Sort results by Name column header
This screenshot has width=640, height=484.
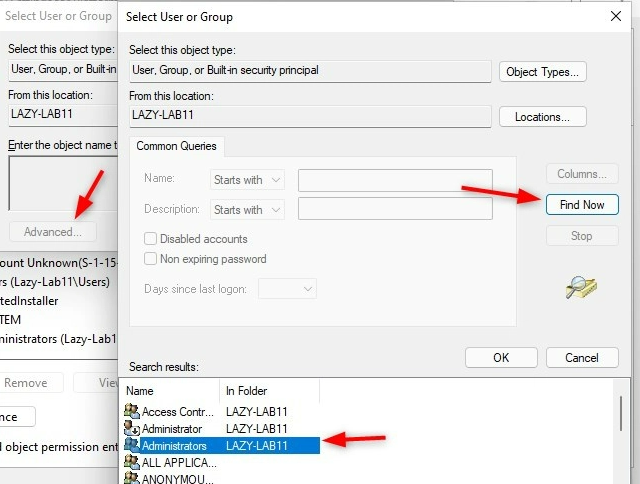click(171, 391)
